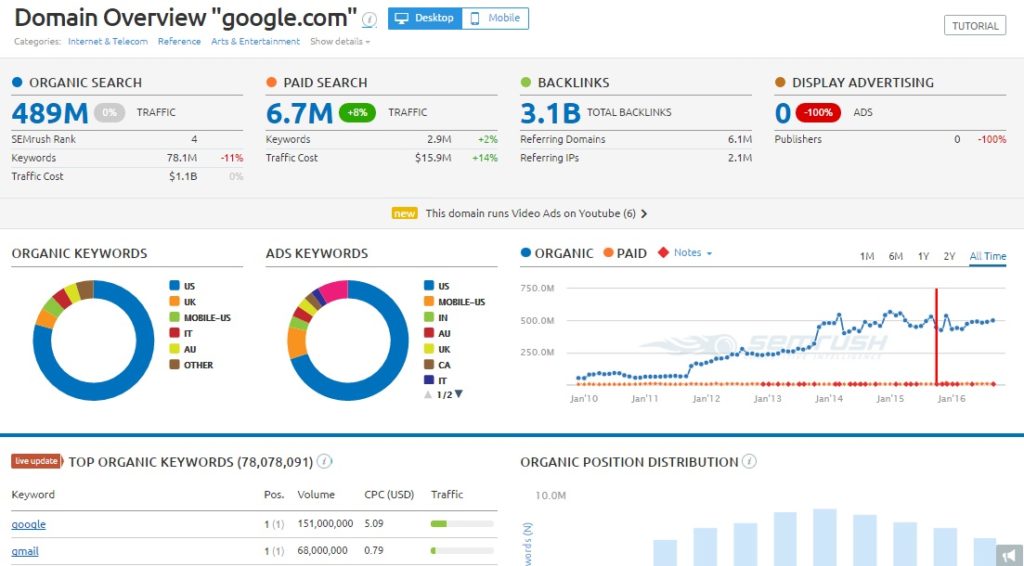Click the OTHER swatch in Organic Keywords legend
The height and width of the screenshot is (566, 1024).
point(174,364)
